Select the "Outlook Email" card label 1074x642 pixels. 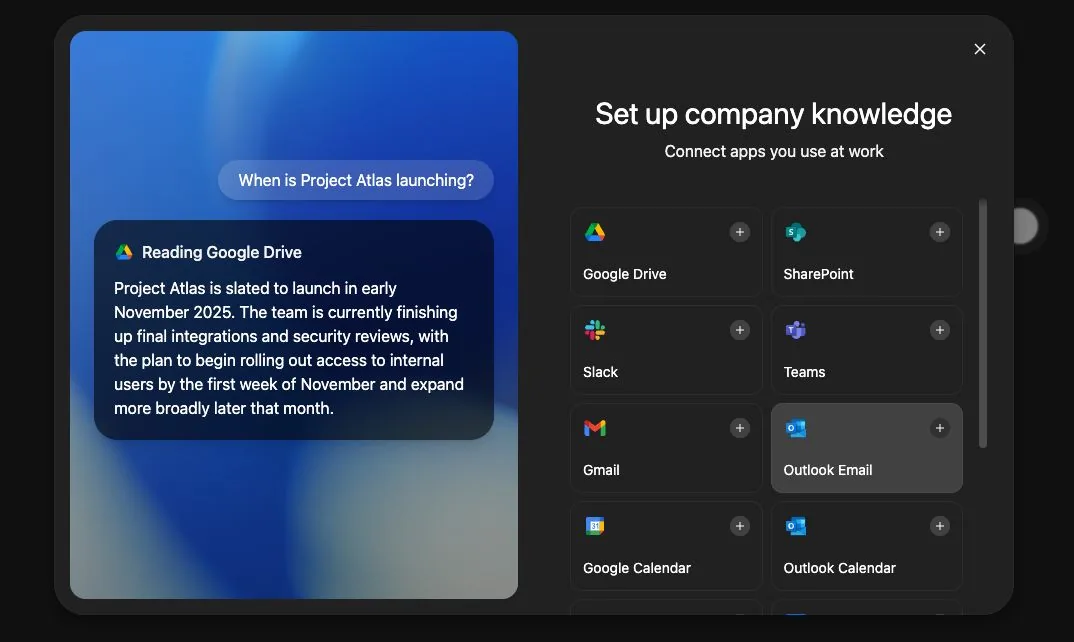(827, 470)
